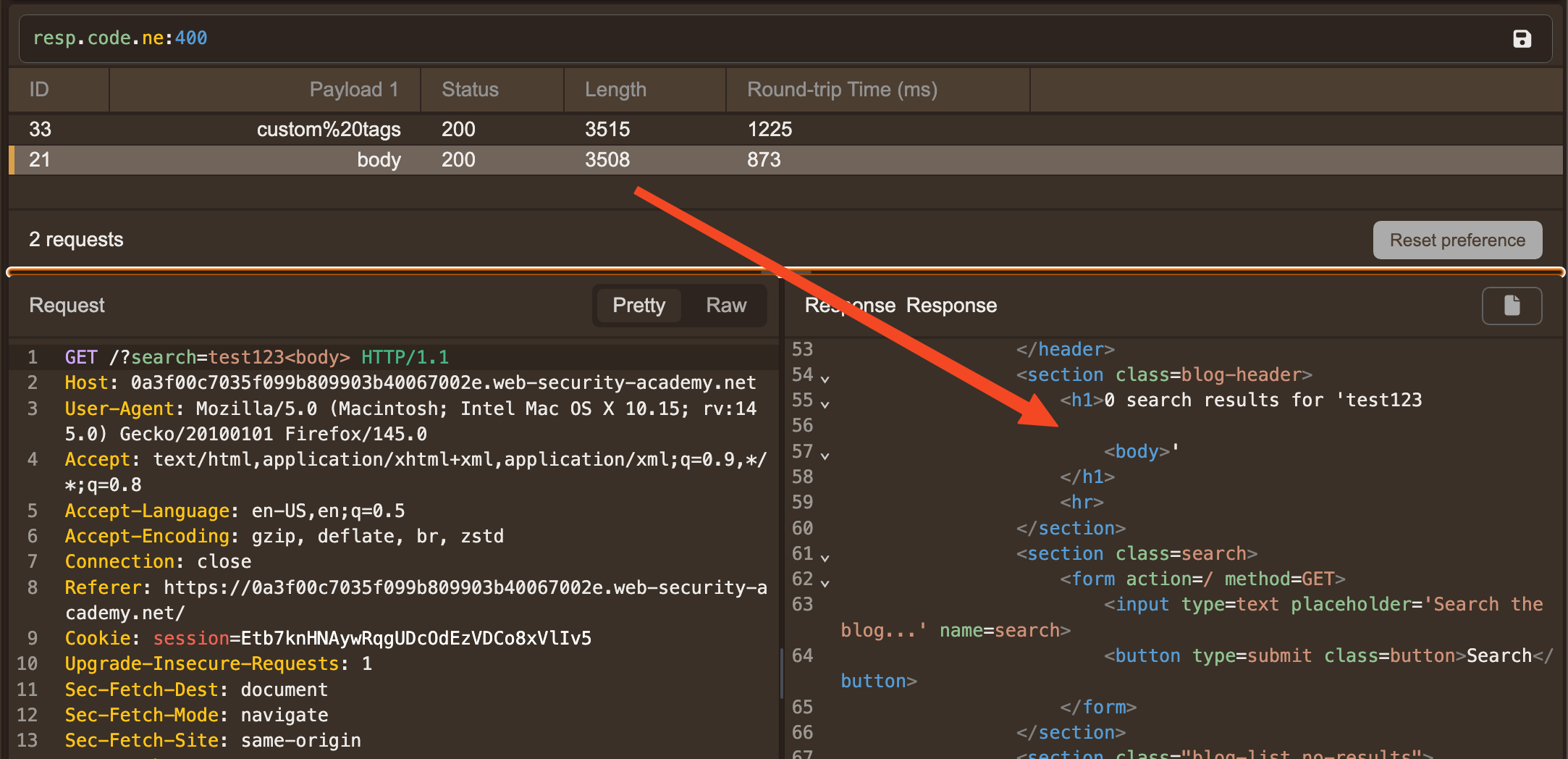This screenshot has width=1568, height=759.
Task: Collapse the section search fold on line 61
Action: pyautogui.click(x=825, y=556)
